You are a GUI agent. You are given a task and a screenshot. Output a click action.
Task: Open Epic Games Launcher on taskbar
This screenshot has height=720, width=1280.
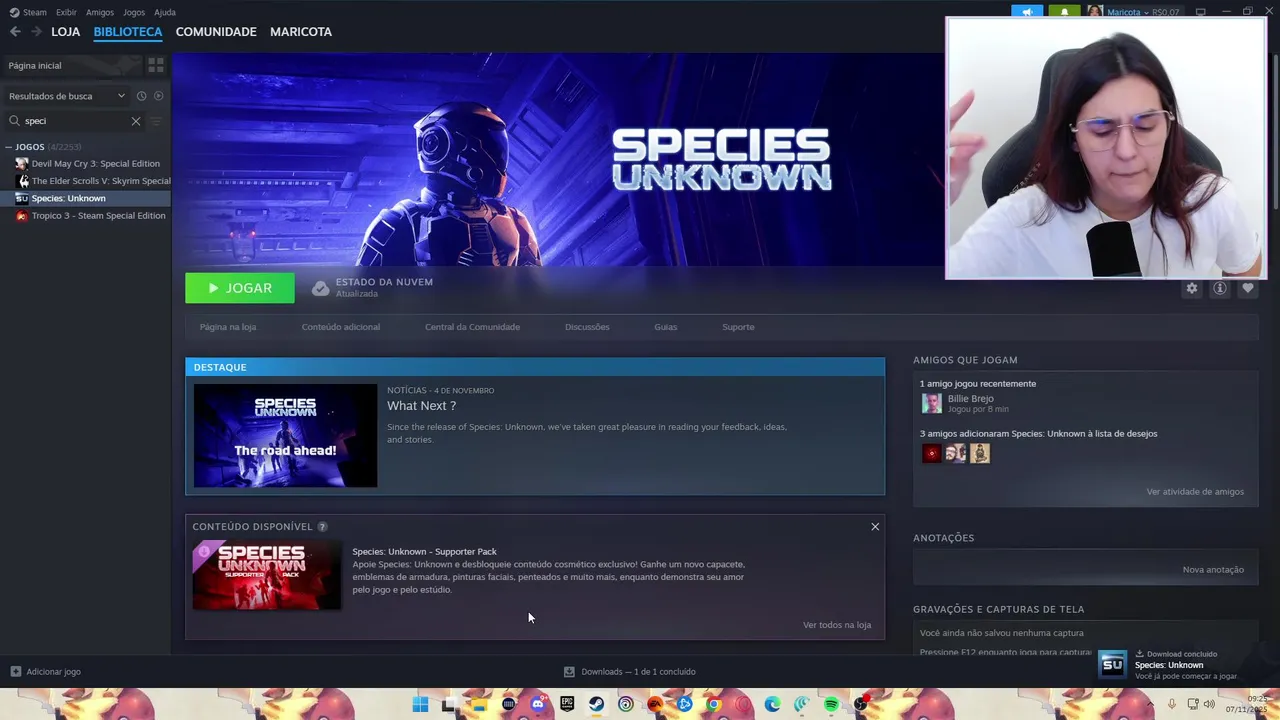[567, 705]
